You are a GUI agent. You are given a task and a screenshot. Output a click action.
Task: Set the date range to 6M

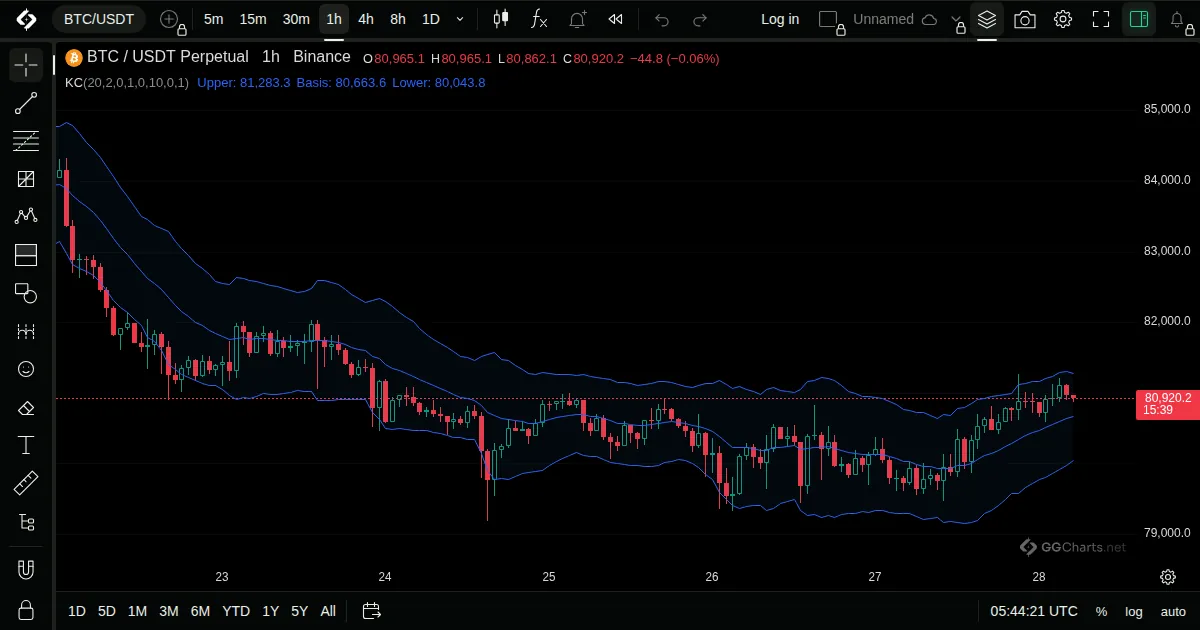(x=200, y=611)
